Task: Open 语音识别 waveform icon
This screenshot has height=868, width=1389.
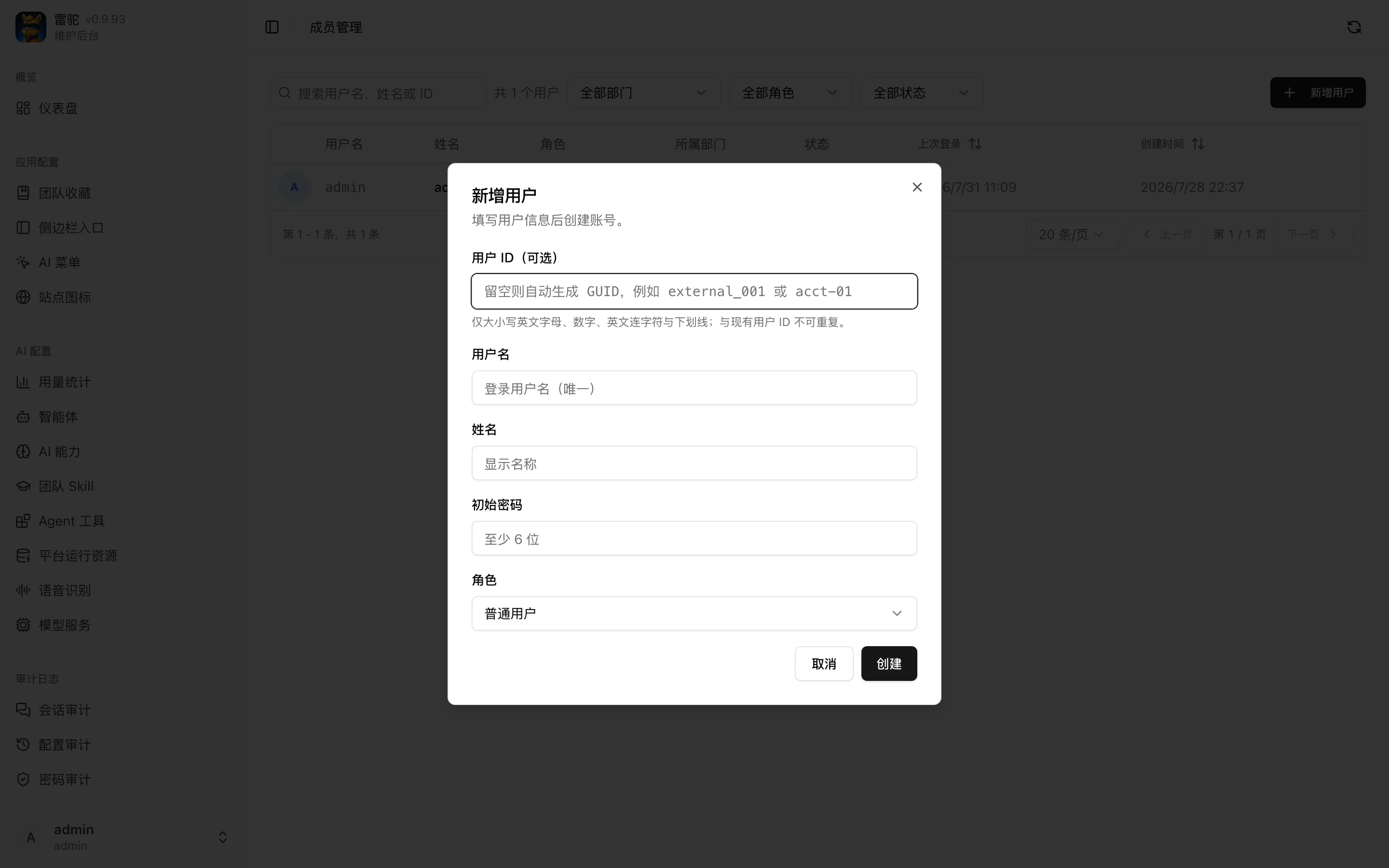Action: 23,590
